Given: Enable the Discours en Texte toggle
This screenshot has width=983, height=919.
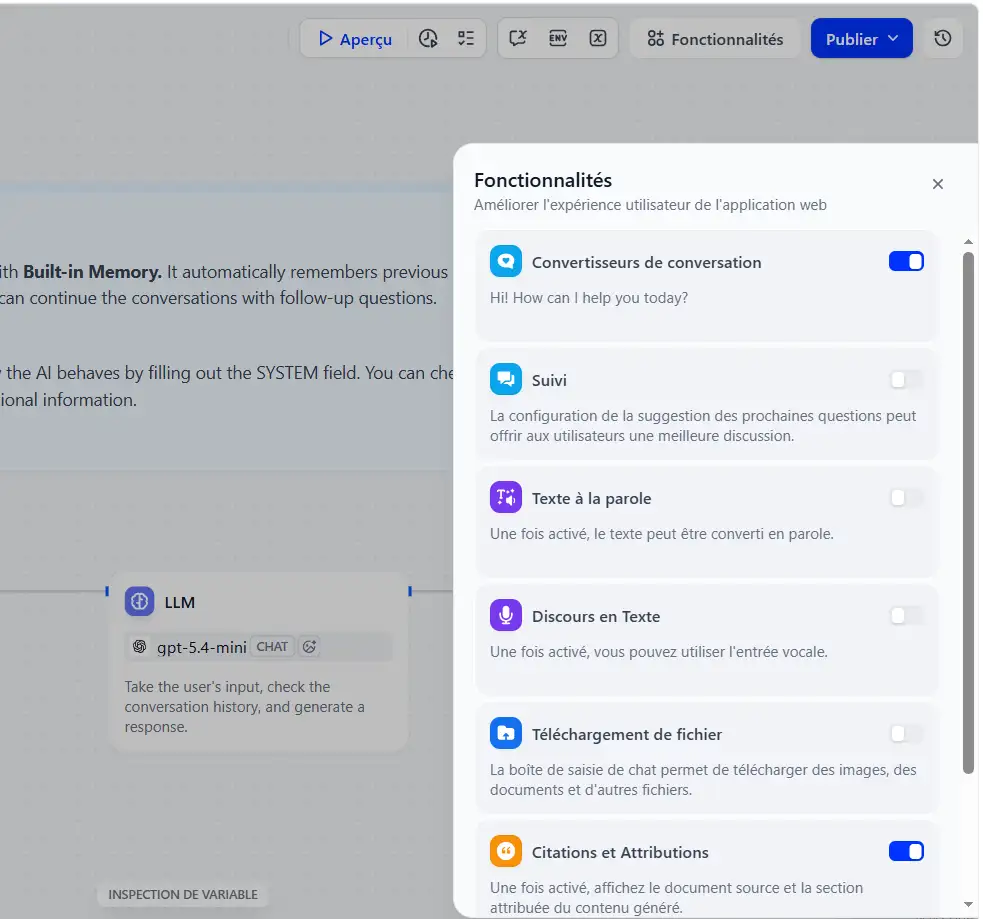Looking at the screenshot, I should pos(906,616).
